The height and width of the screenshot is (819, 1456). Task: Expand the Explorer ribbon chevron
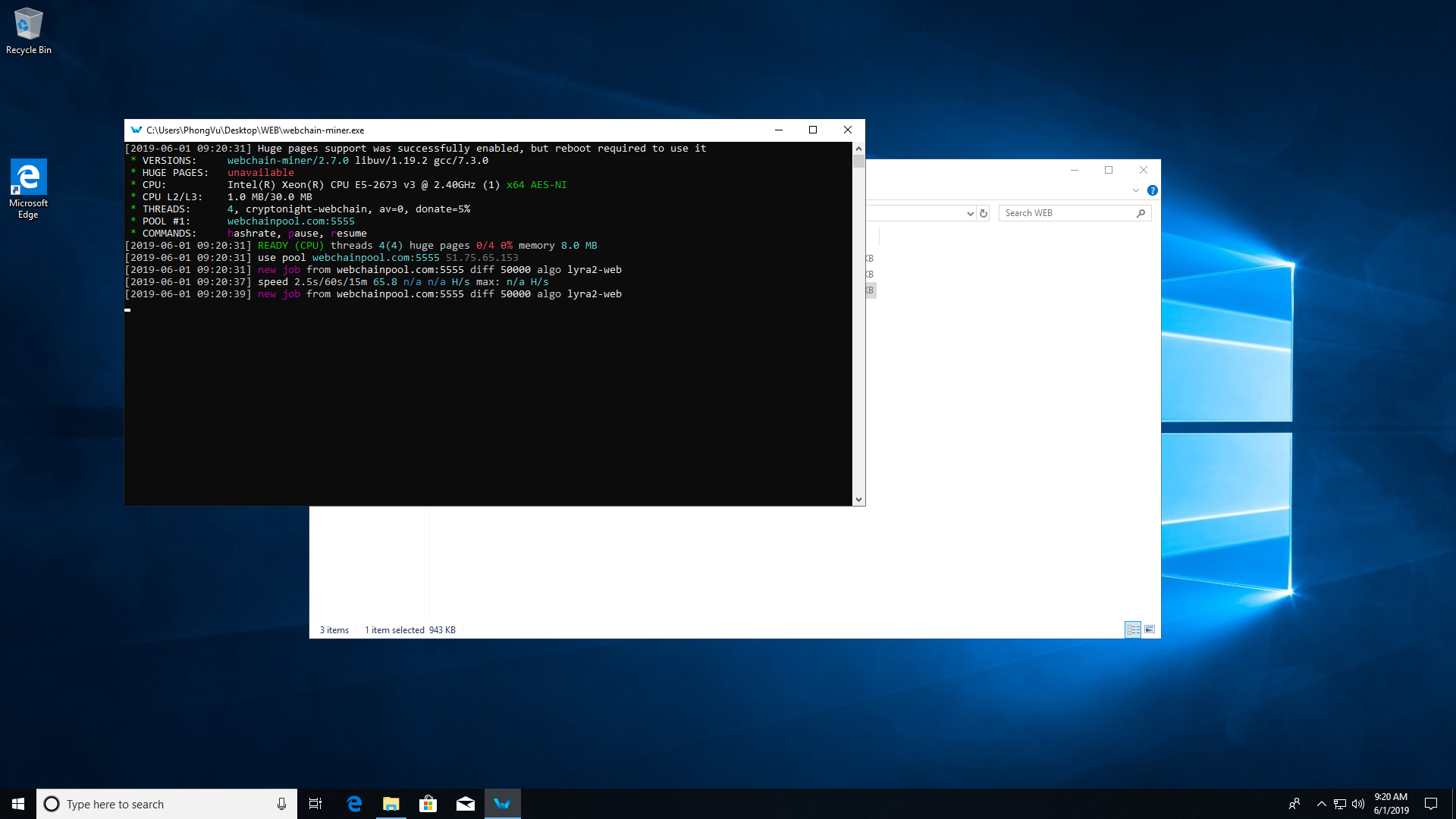coord(1136,190)
